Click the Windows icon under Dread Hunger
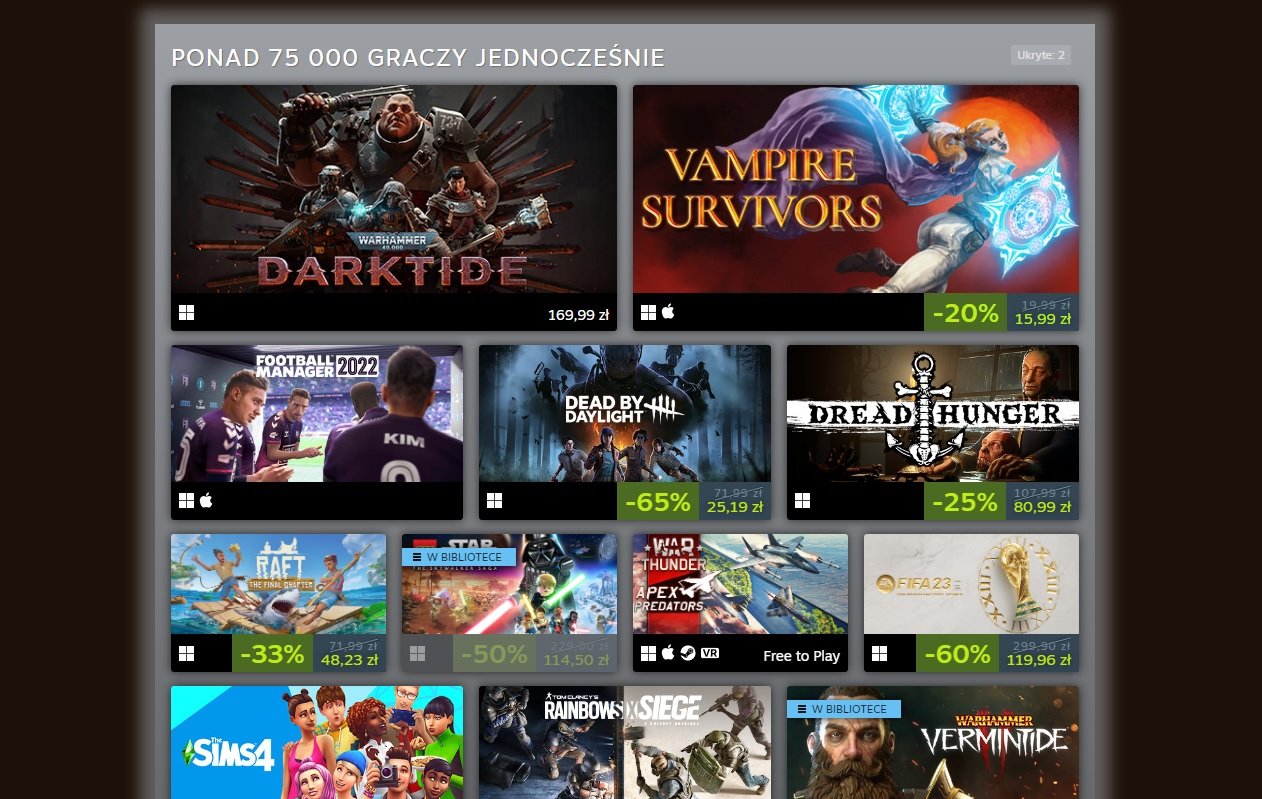 pos(802,500)
